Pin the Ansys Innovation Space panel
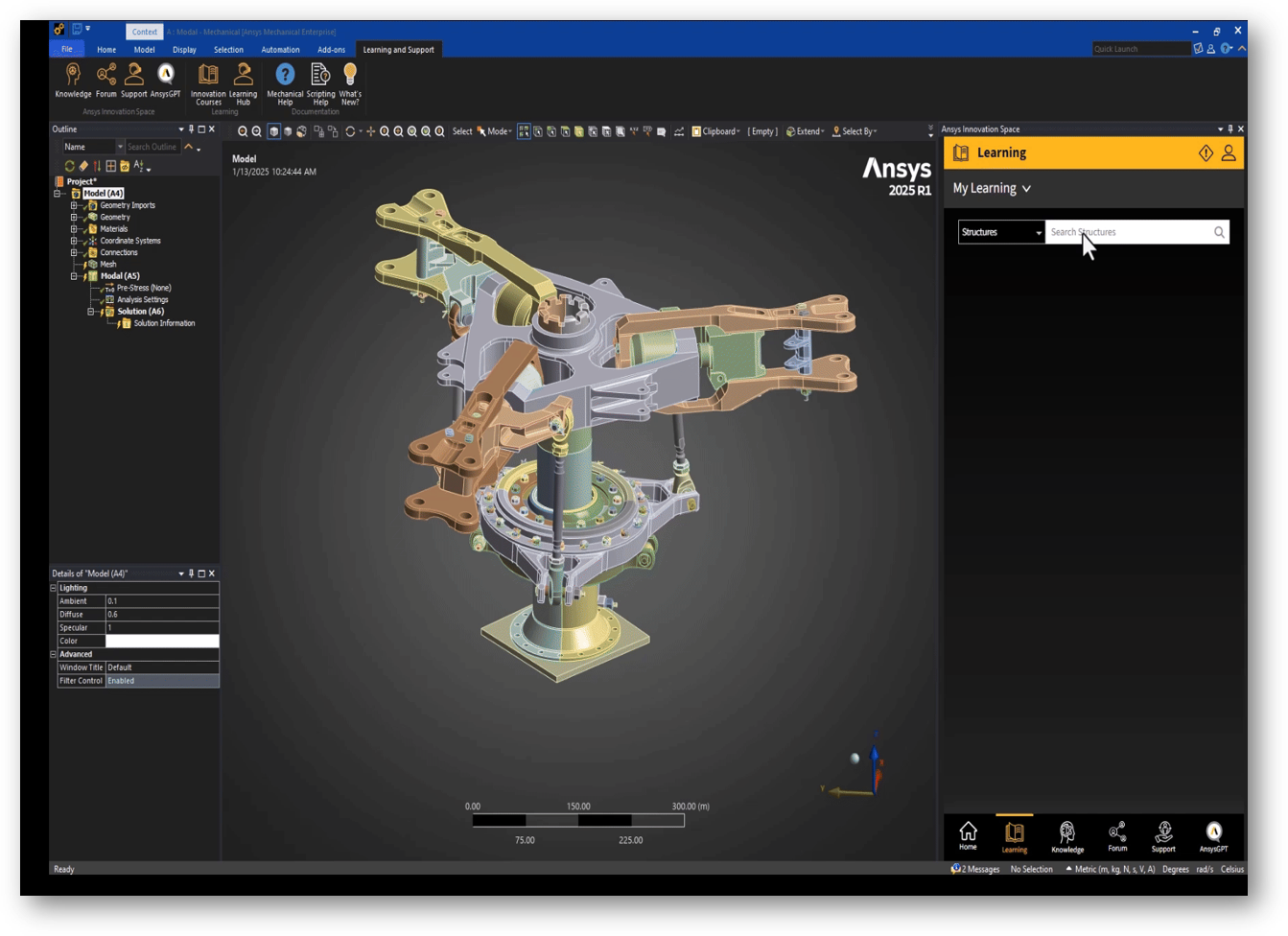The image size is (1288, 936). pyautogui.click(x=1230, y=129)
